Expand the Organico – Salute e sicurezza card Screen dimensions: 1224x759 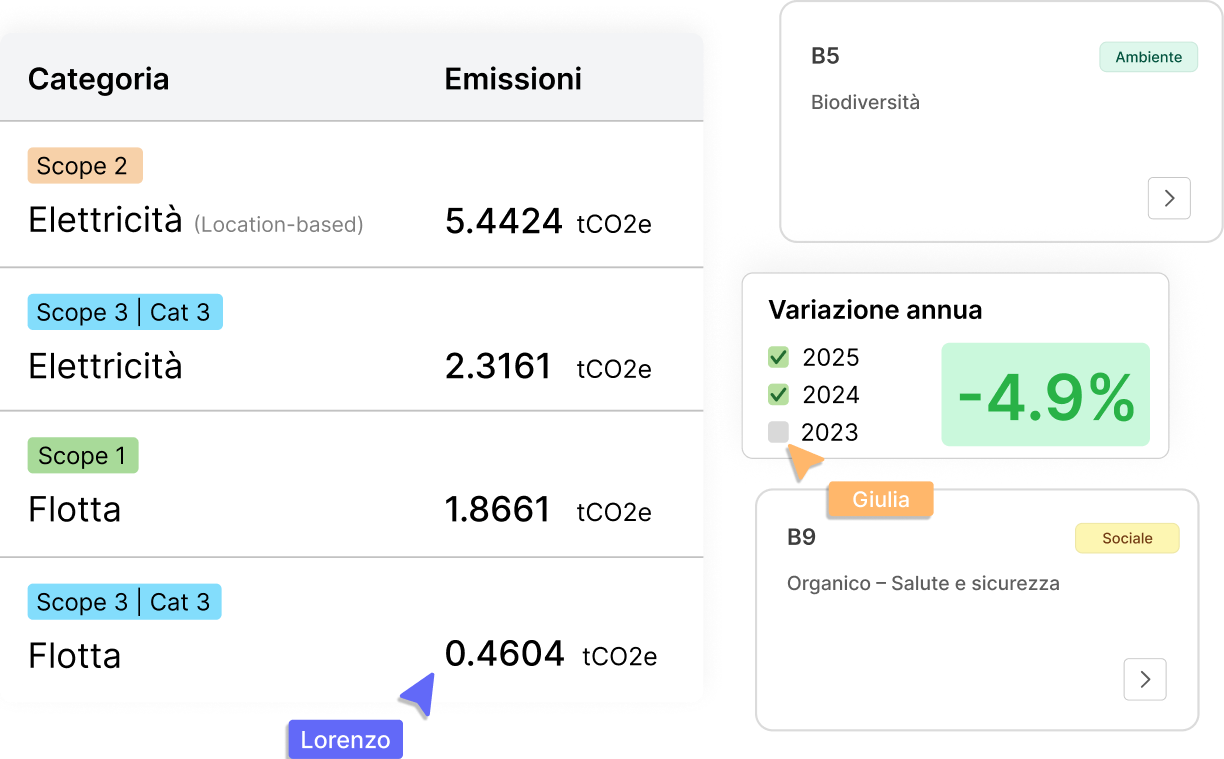pyautogui.click(x=1145, y=679)
